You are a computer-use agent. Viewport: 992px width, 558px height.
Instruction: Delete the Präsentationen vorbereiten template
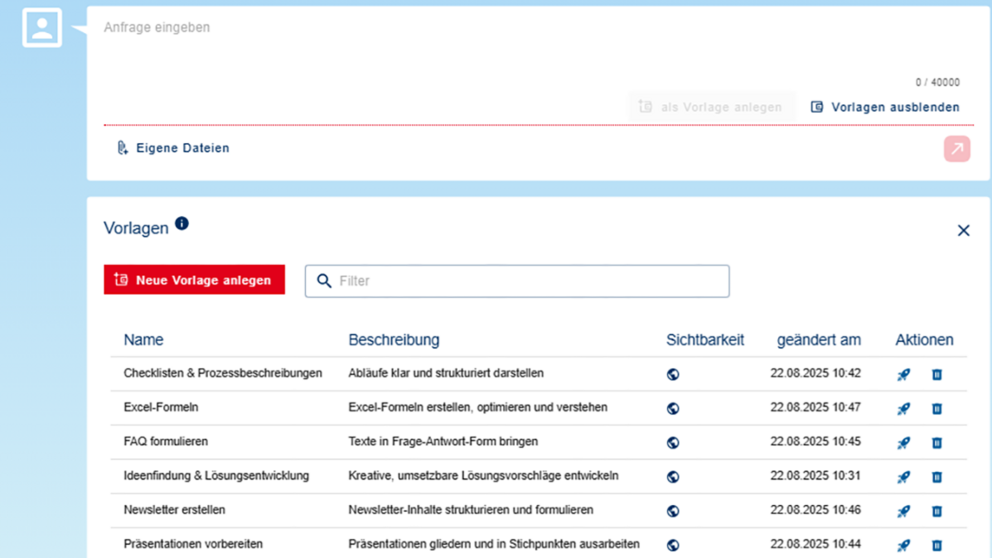click(x=937, y=545)
